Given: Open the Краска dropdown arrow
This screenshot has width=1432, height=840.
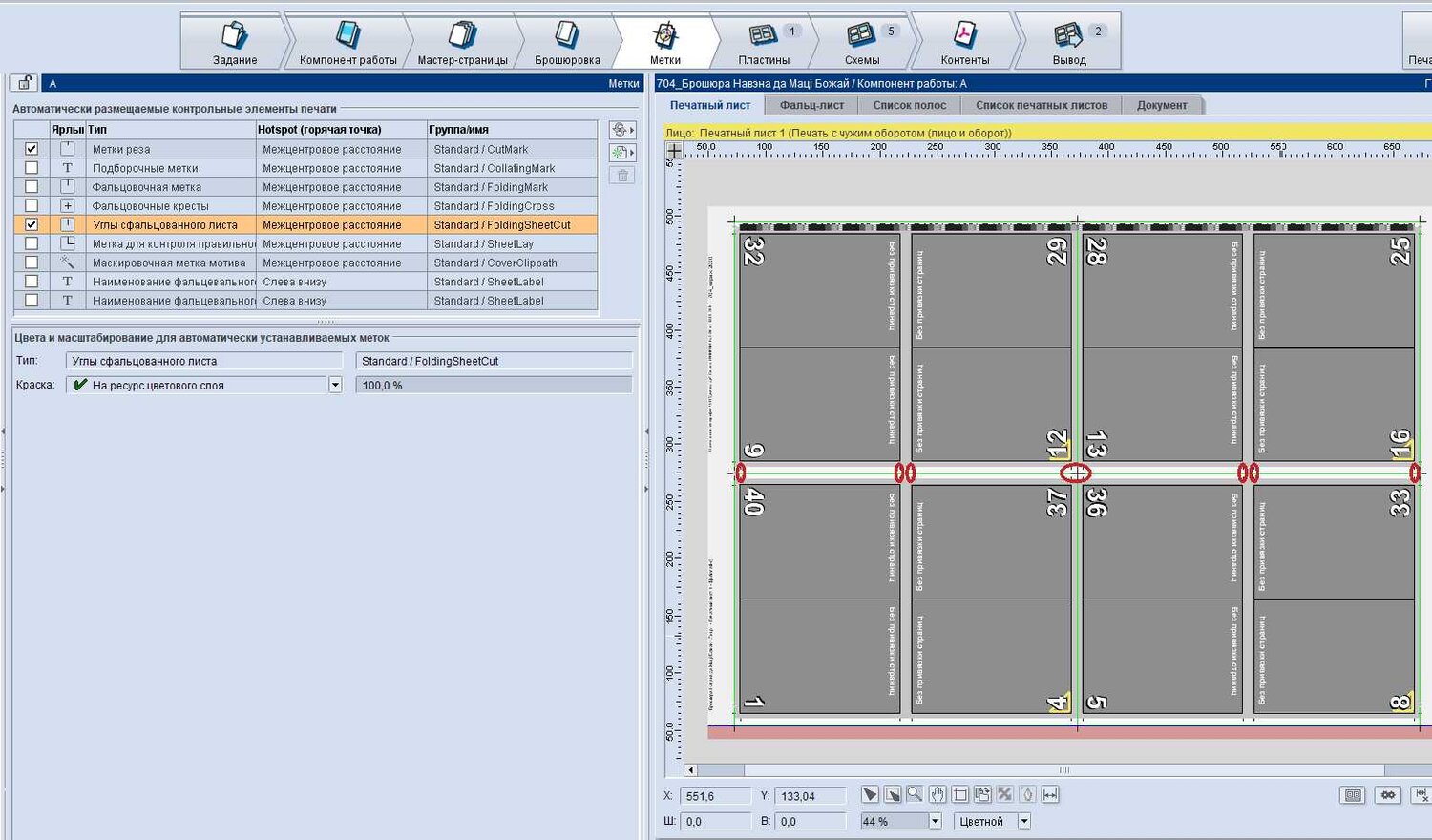Looking at the screenshot, I should [x=335, y=385].
